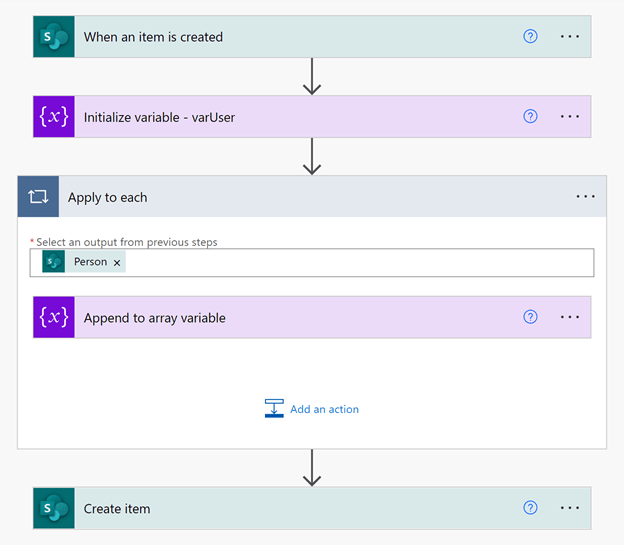Open ellipsis menu on Initialize variable step
The image size is (624, 545).
pyautogui.click(x=570, y=117)
